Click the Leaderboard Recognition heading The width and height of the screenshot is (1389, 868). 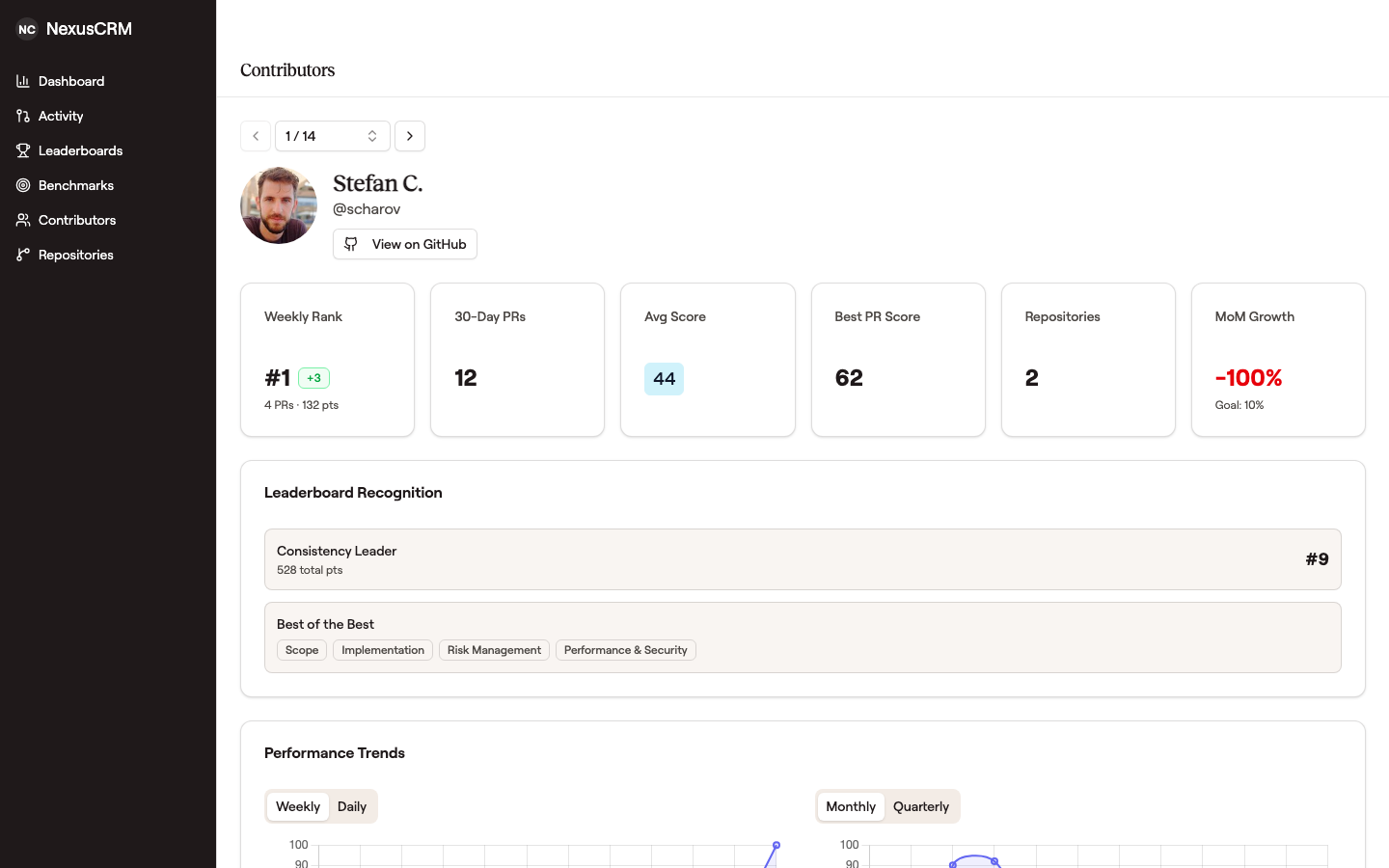click(353, 493)
